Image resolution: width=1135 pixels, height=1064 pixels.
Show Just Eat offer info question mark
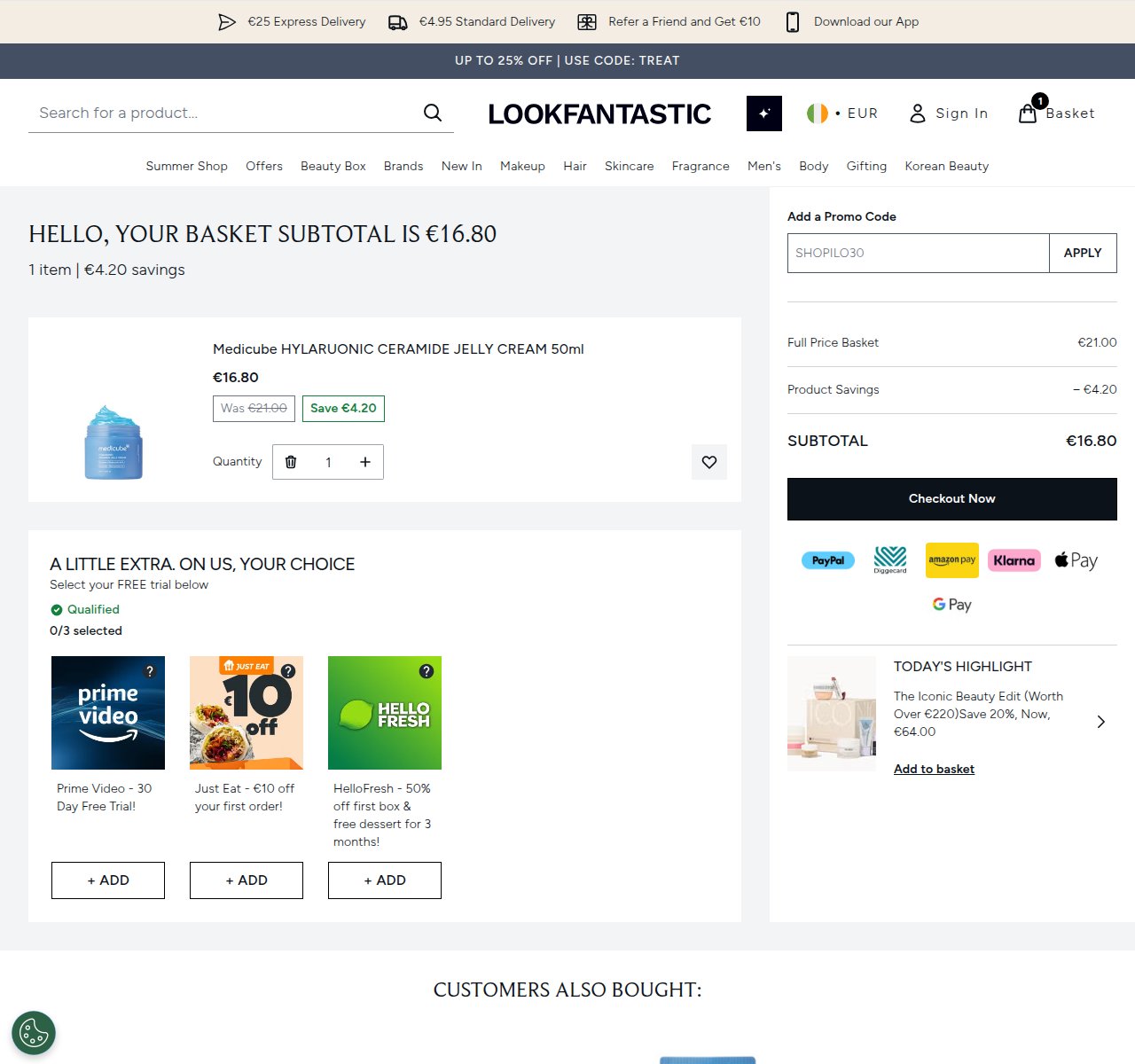click(x=288, y=671)
